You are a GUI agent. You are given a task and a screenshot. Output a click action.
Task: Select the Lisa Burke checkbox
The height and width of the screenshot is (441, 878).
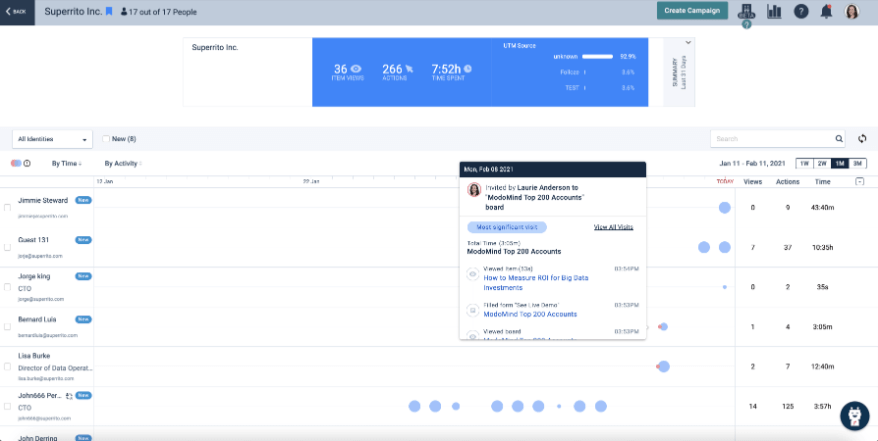[x=7, y=367]
